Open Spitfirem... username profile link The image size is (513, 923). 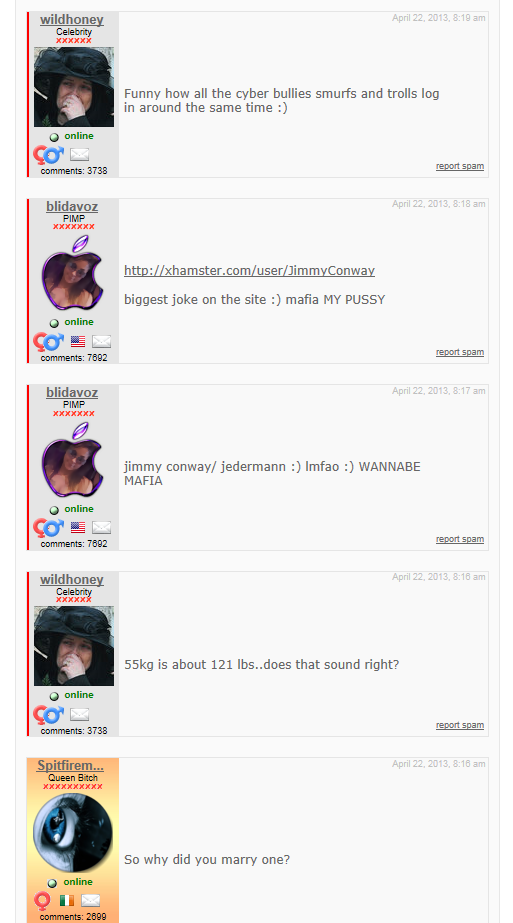tap(70, 765)
